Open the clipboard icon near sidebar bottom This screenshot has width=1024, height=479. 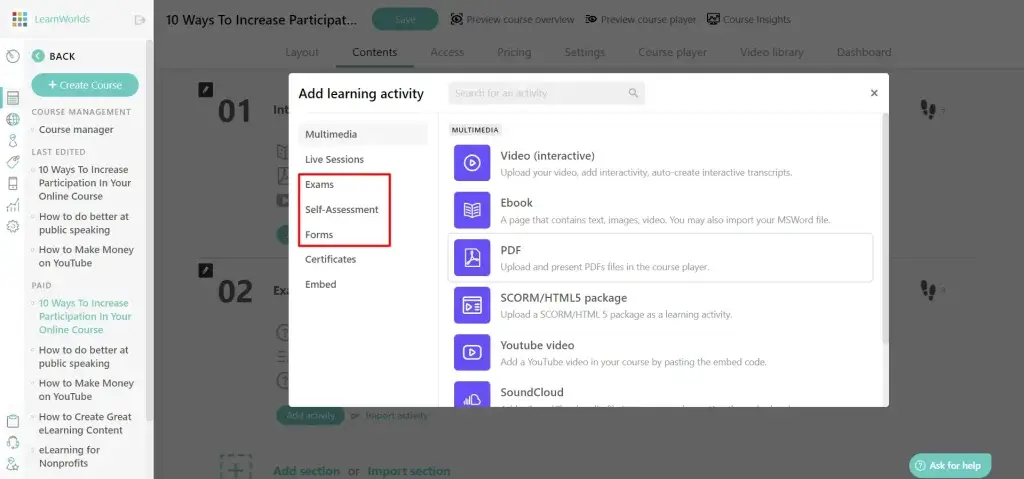click(12, 421)
